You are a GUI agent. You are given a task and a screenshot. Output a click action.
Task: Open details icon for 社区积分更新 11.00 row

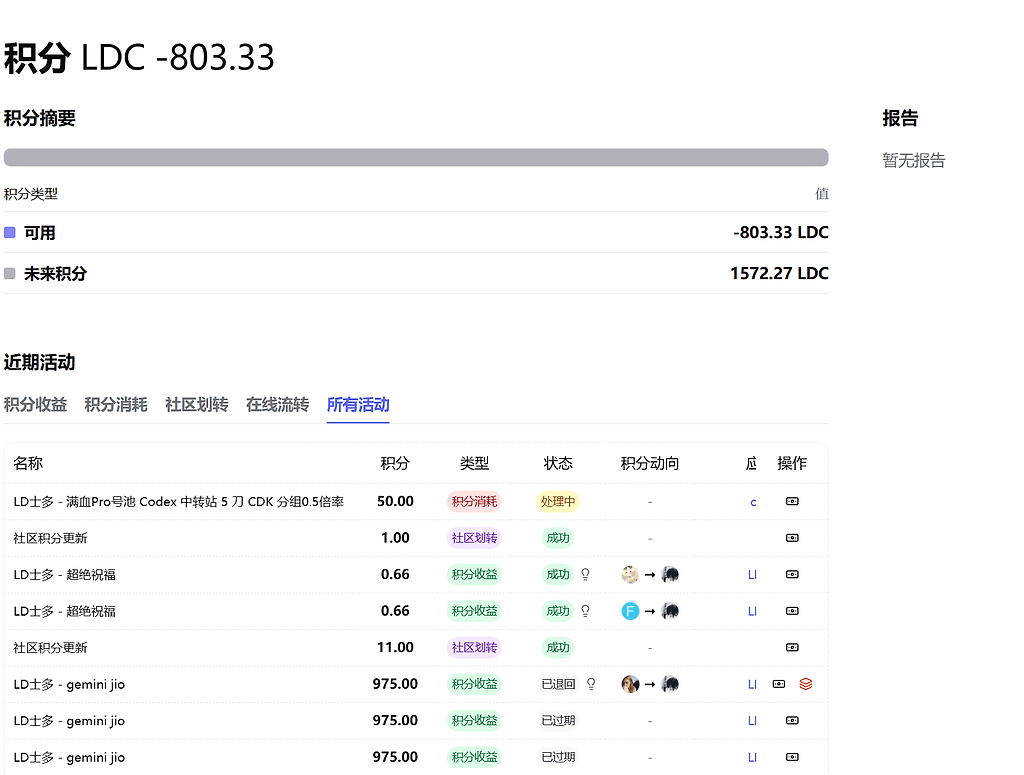coord(792,648)
